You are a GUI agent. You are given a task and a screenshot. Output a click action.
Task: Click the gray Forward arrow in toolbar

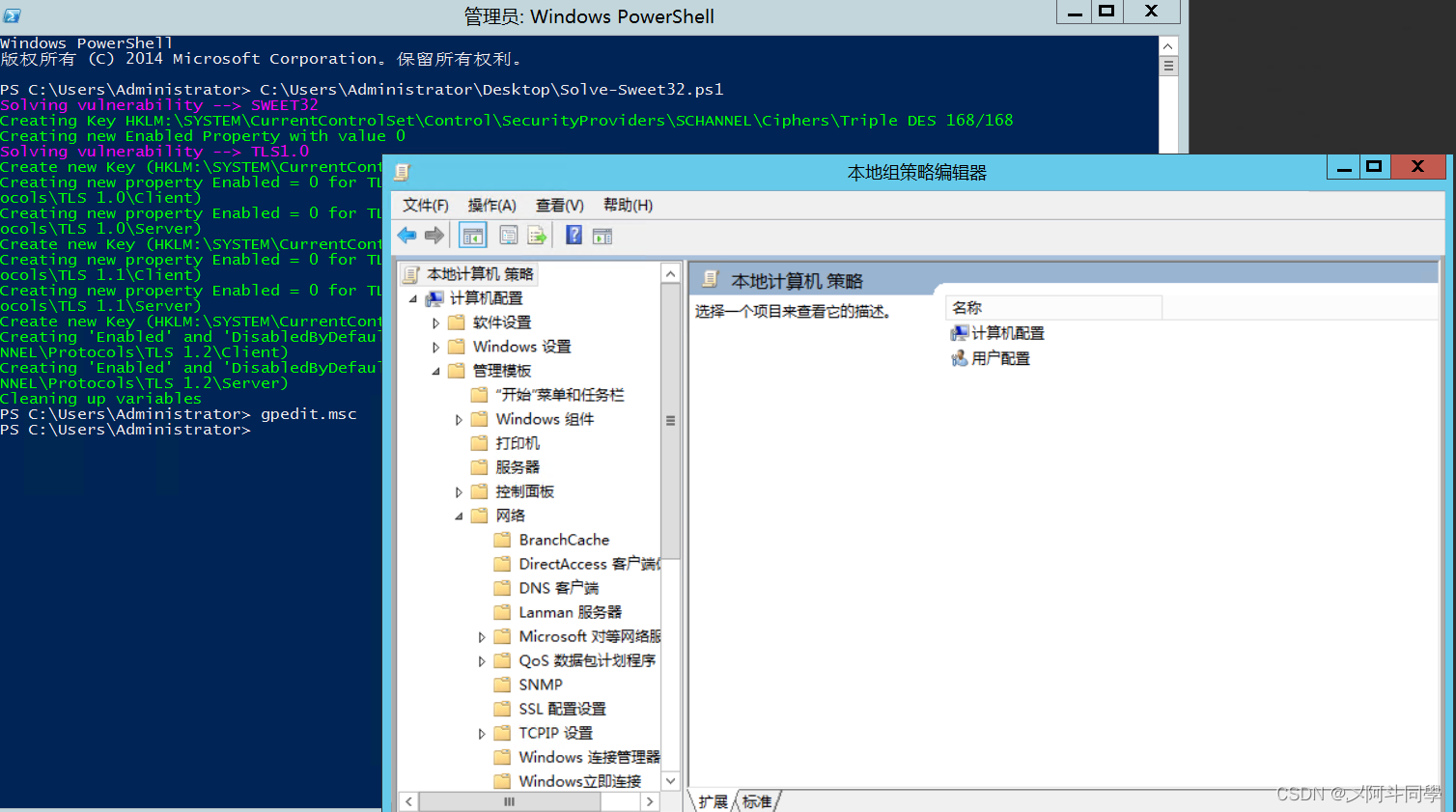click(434, 236)
